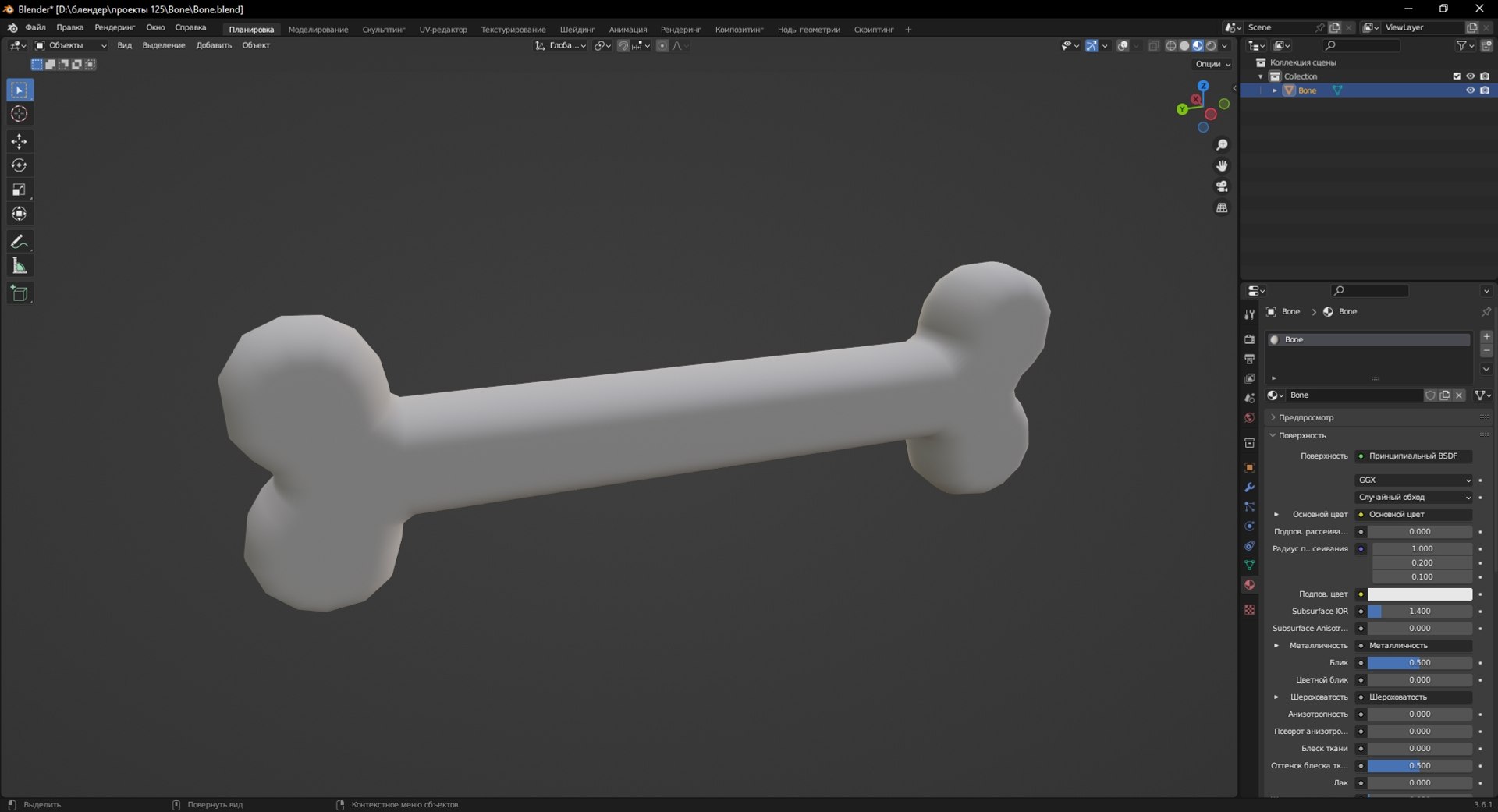Expand the Предпросмотр panel
The width and height of the screenshot is (1498, 812).
[1306, 418]
